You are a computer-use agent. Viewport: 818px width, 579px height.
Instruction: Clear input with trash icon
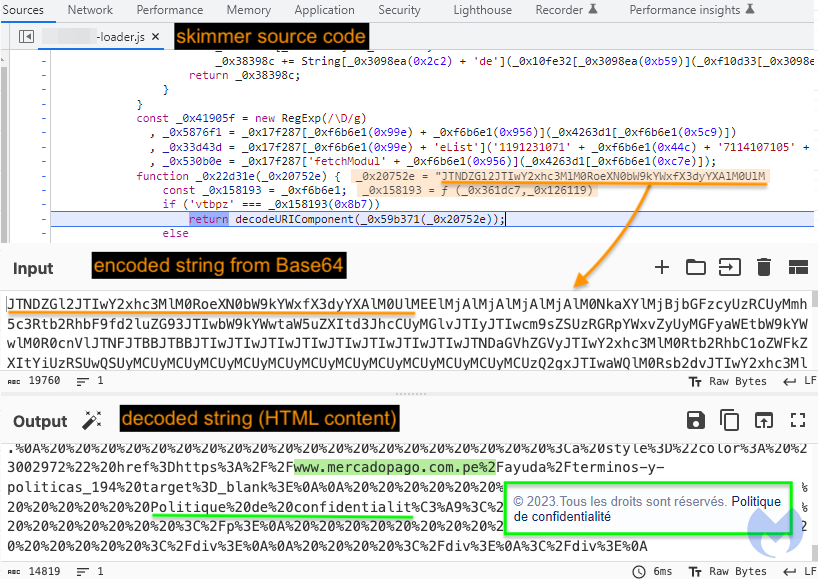764,267
